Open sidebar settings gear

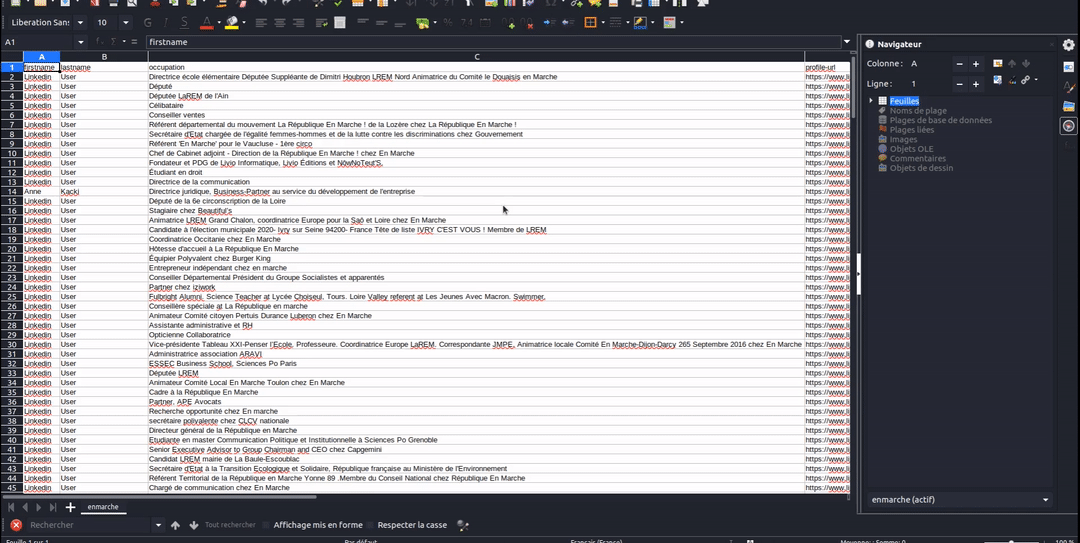click(1068, 45)
